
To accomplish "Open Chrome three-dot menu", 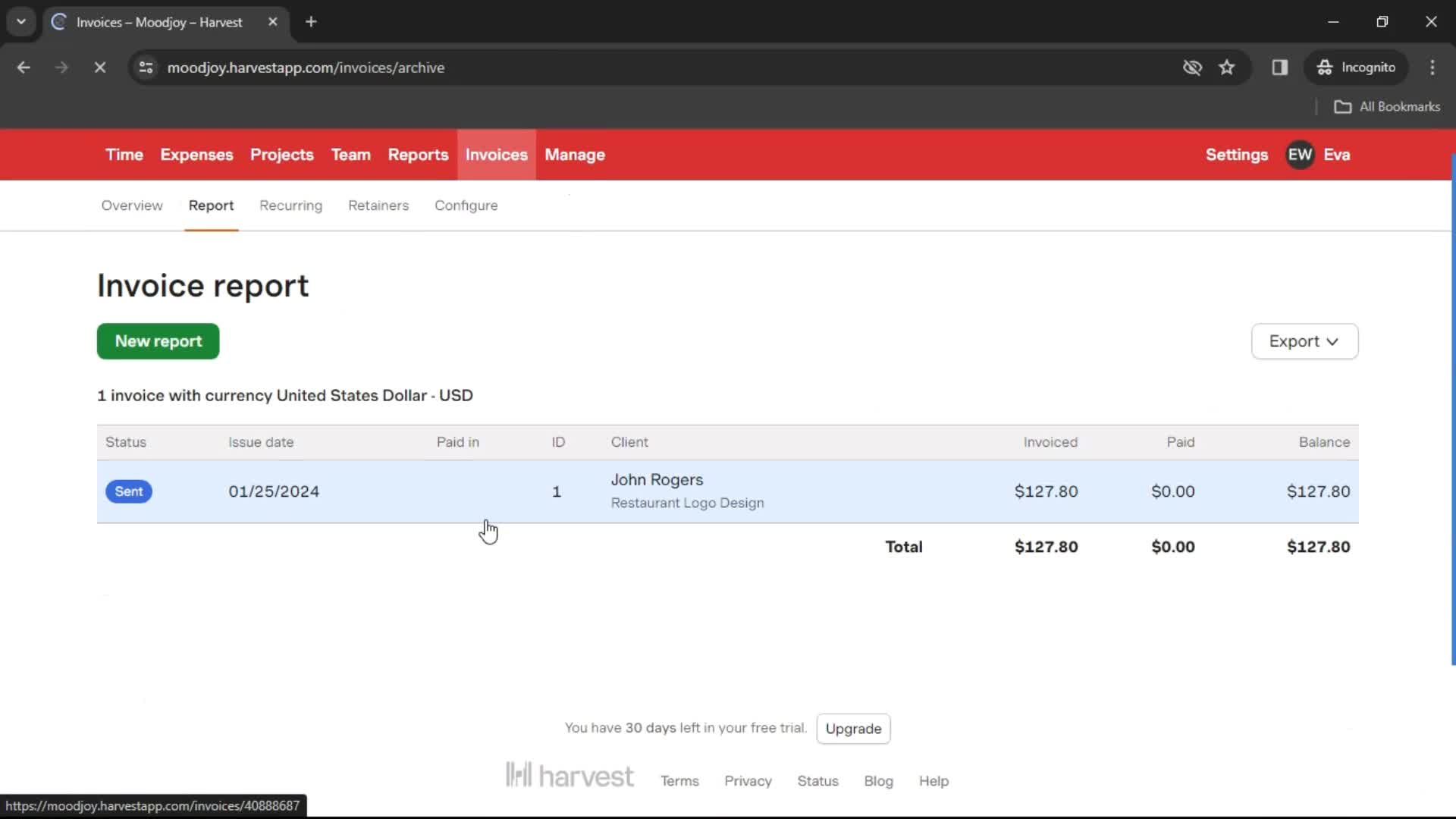I will [1432, 67].
